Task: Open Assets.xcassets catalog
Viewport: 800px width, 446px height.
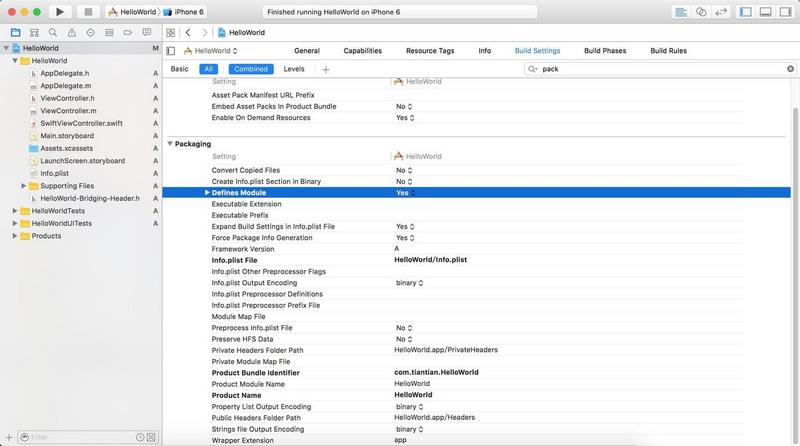Action: pyautogui.click(x=66, y=148)
